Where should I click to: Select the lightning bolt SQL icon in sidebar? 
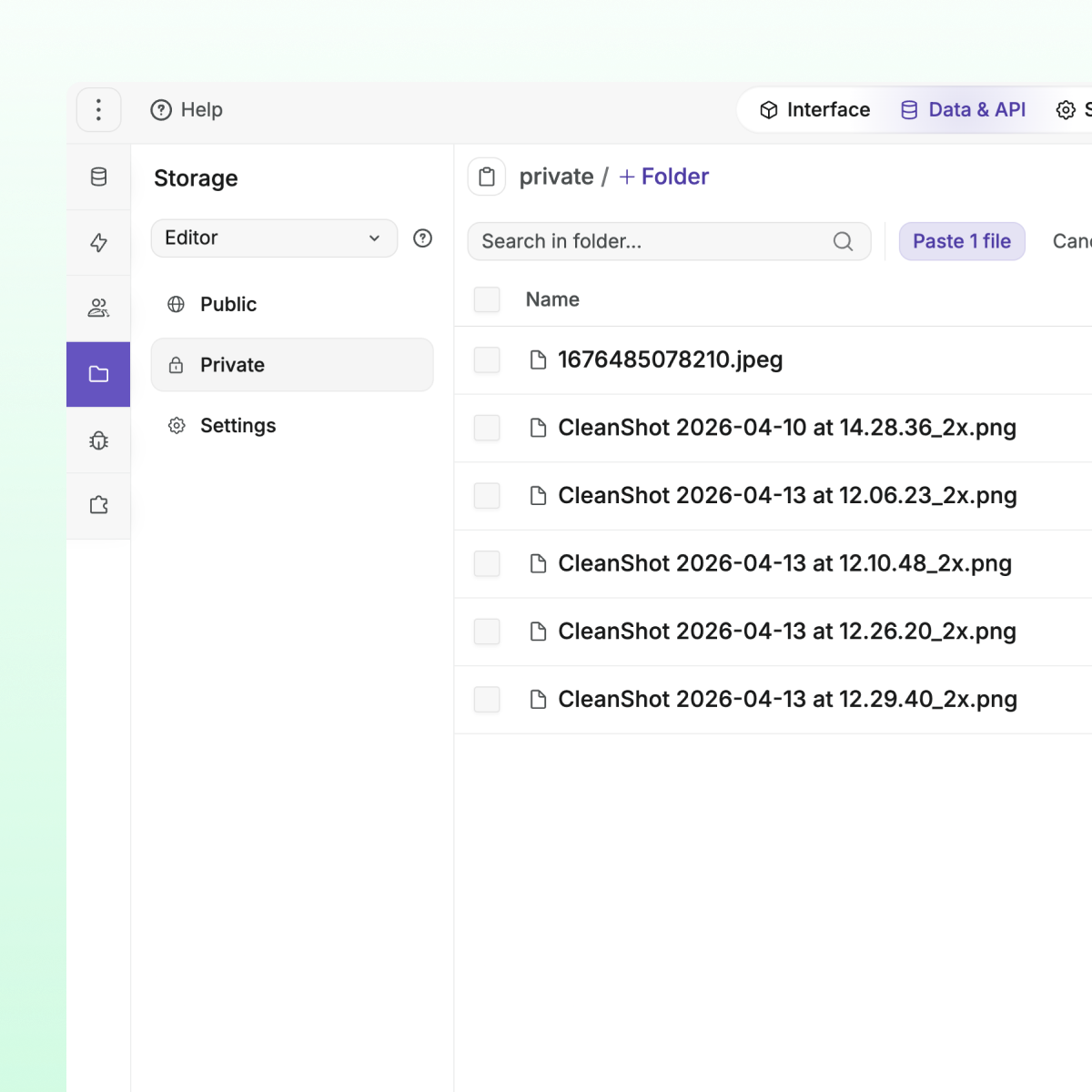pos(98,242)
